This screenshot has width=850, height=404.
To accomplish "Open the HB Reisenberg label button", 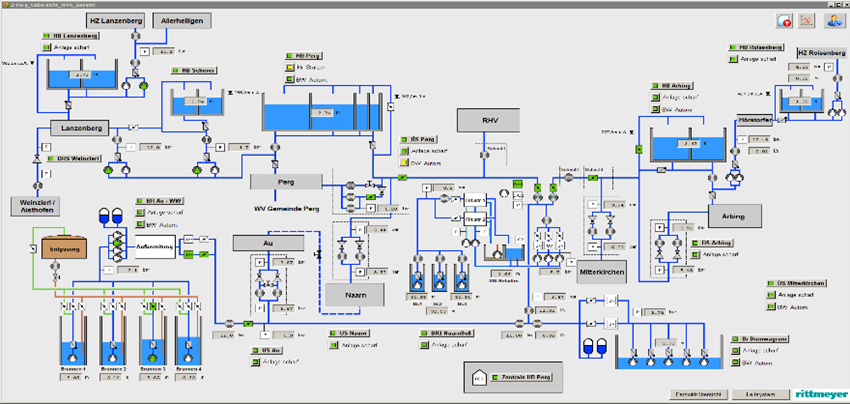I will pos(758,46).
